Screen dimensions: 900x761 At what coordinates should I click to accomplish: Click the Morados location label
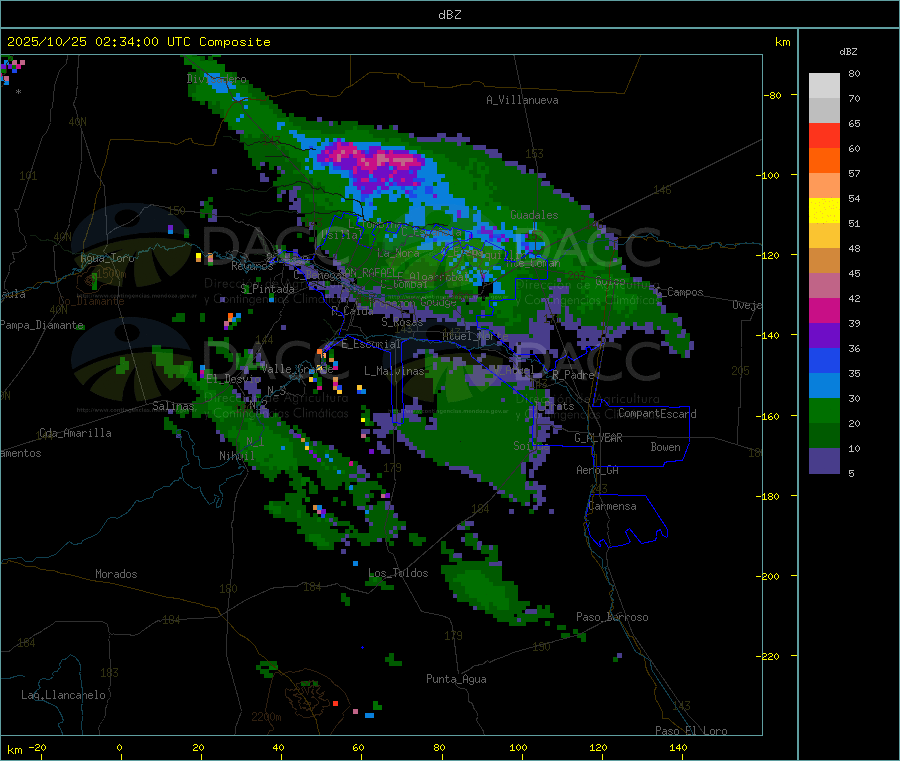116,574
